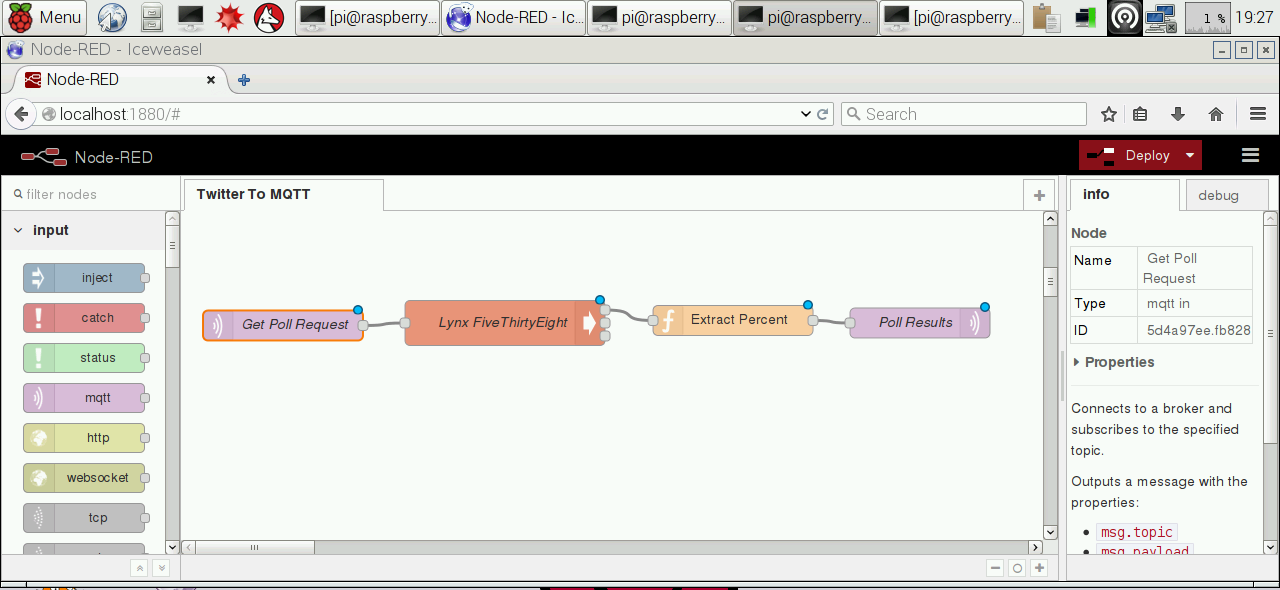
Task: Select the Twitter To MQTT flow tab
Action: pos(283,194)
